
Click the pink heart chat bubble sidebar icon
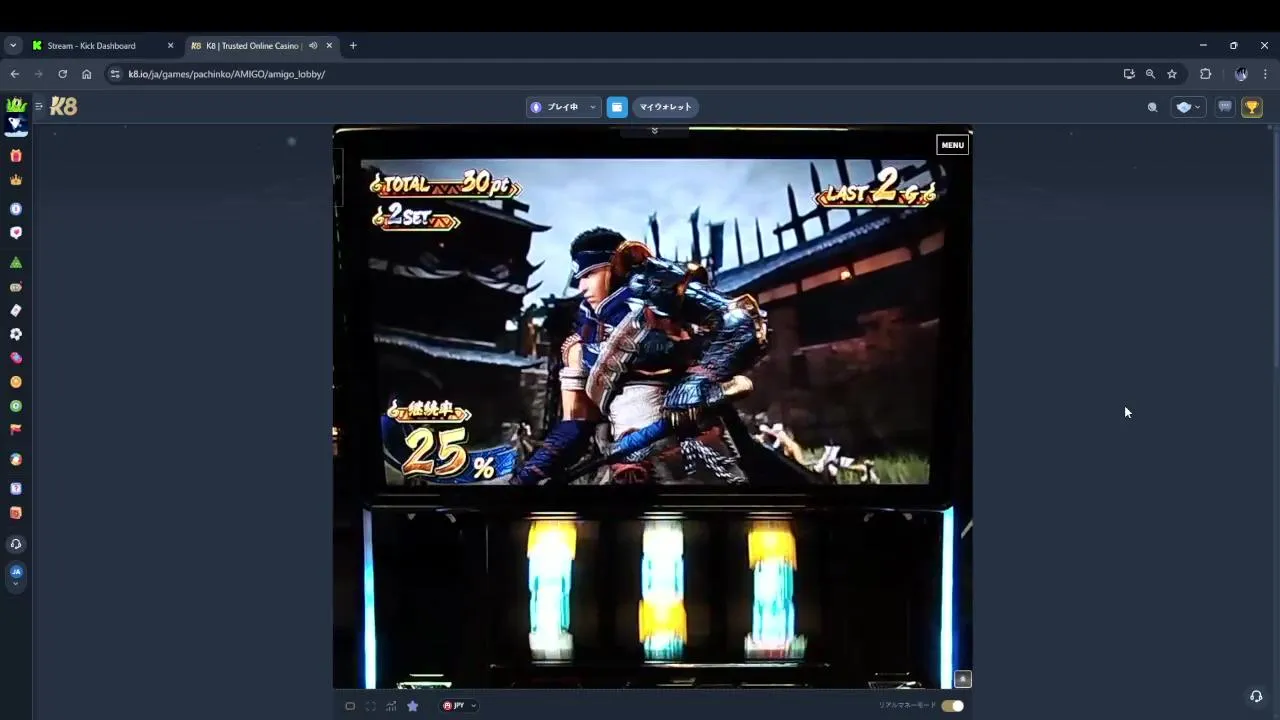[x=15, y=233]
